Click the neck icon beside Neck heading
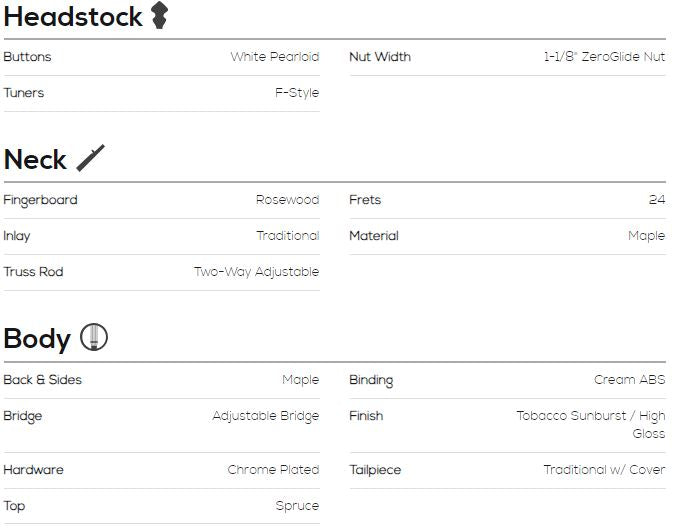674x532 pixels. [90, 158]
